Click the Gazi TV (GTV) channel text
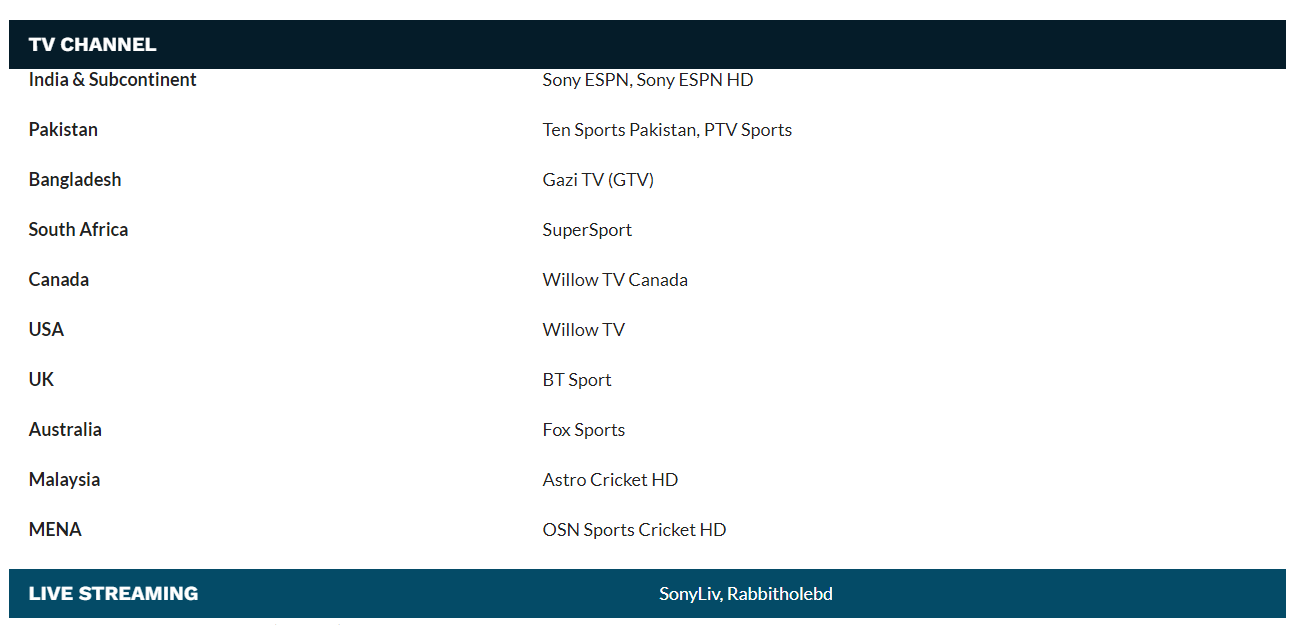1294x625 pixels. (598, 180)
